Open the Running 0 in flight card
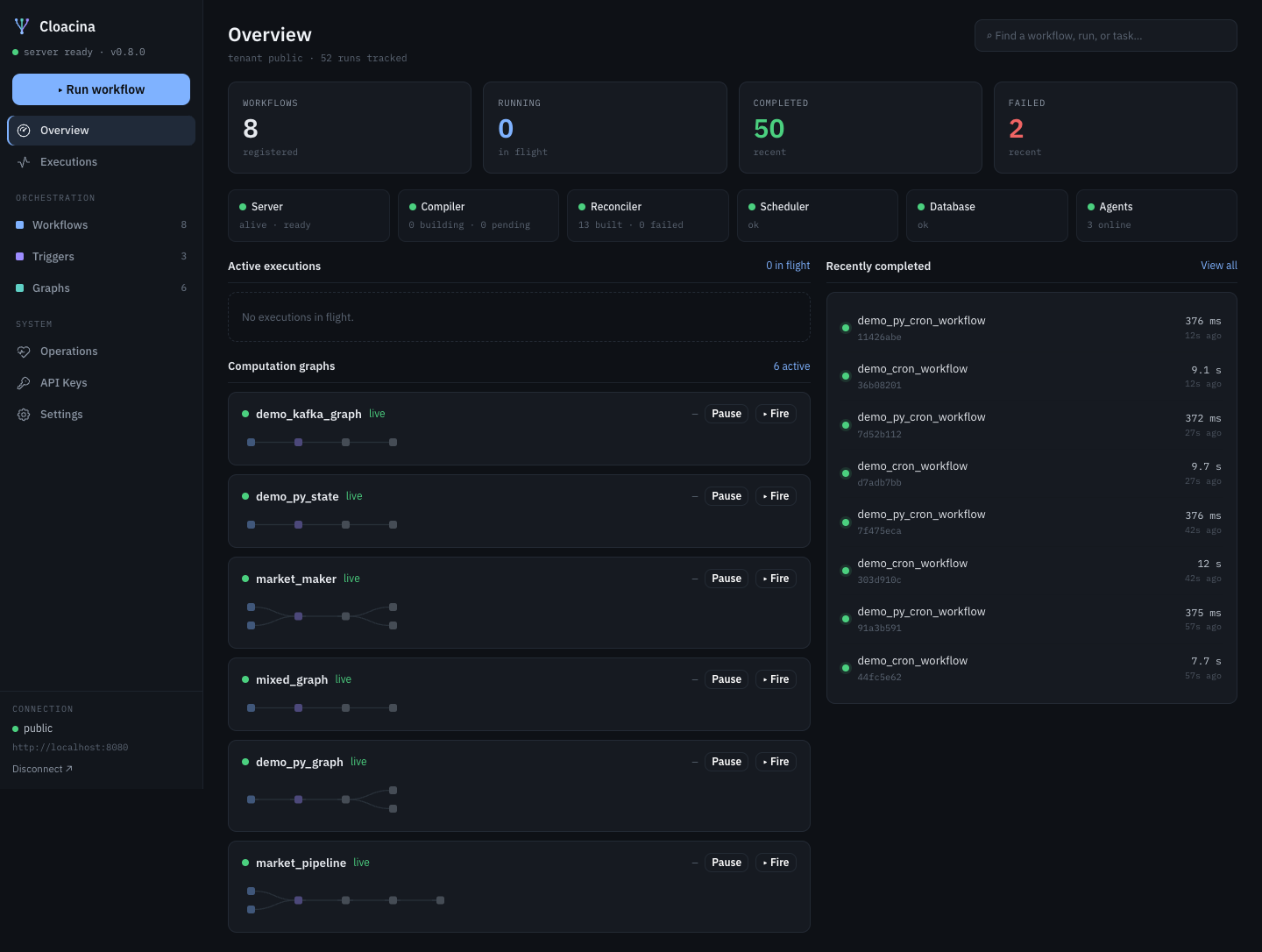Viewport: 1262px width, 952px height. [x=605, y=128]
